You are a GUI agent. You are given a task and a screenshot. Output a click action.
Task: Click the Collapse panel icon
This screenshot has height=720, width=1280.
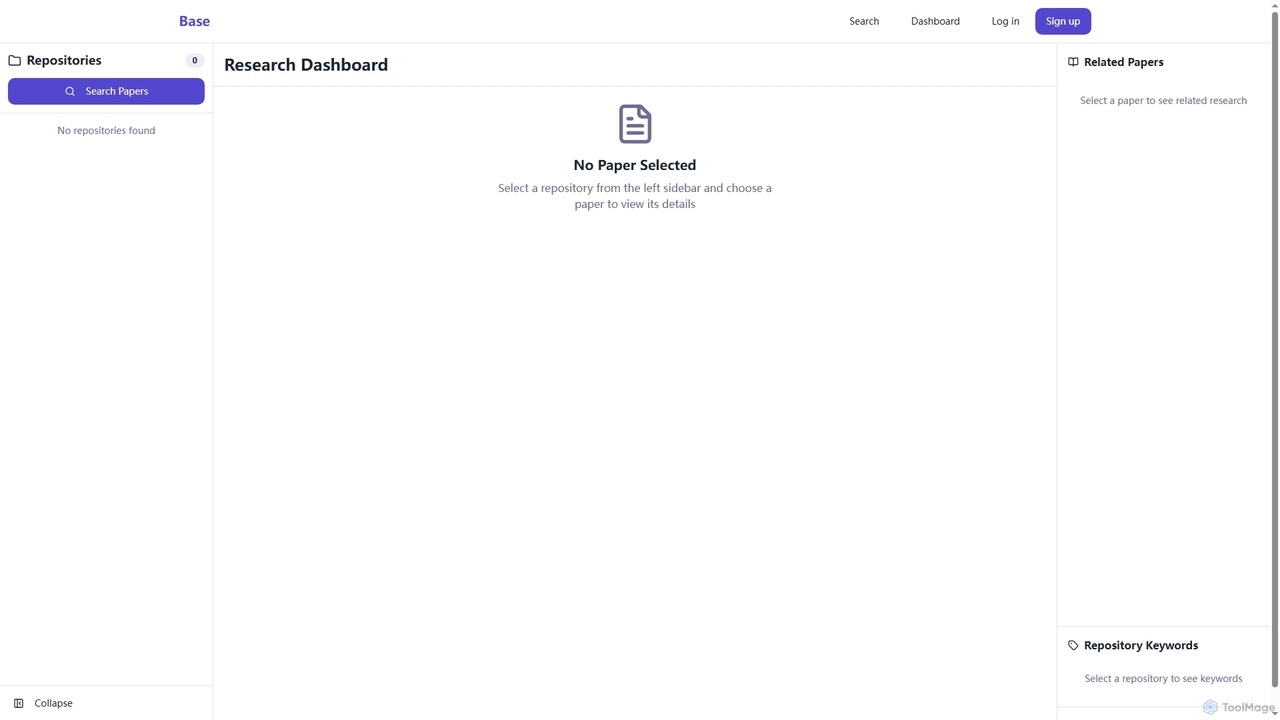coord(18,703)
